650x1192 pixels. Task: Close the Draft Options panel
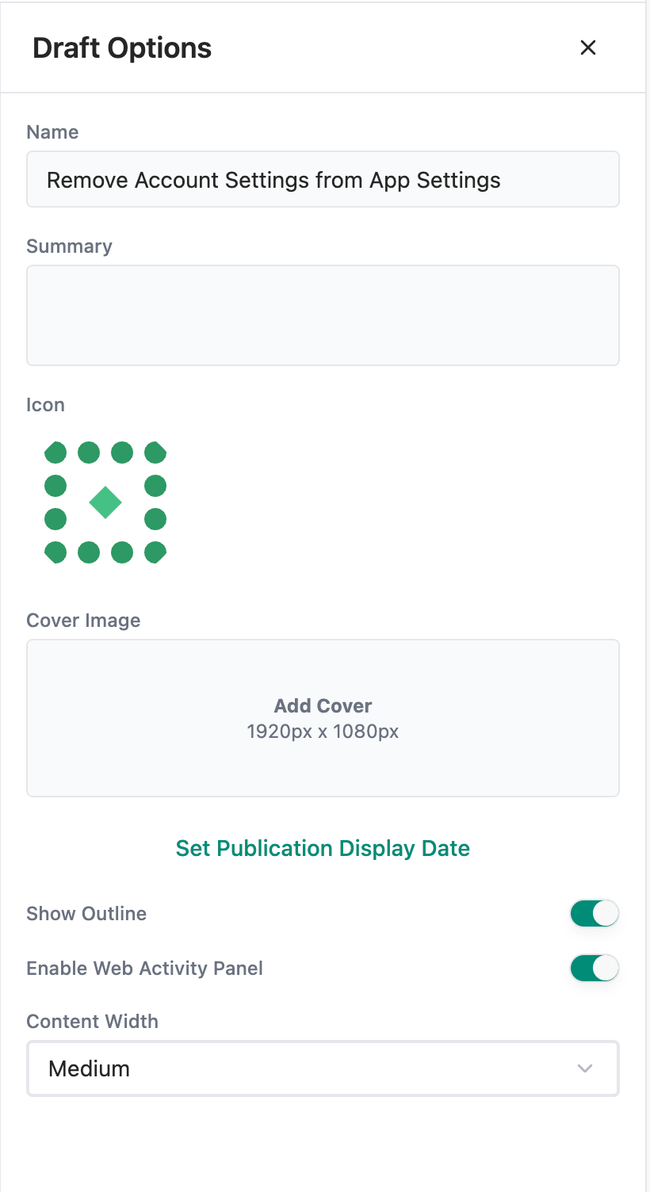tap(588, 47)
